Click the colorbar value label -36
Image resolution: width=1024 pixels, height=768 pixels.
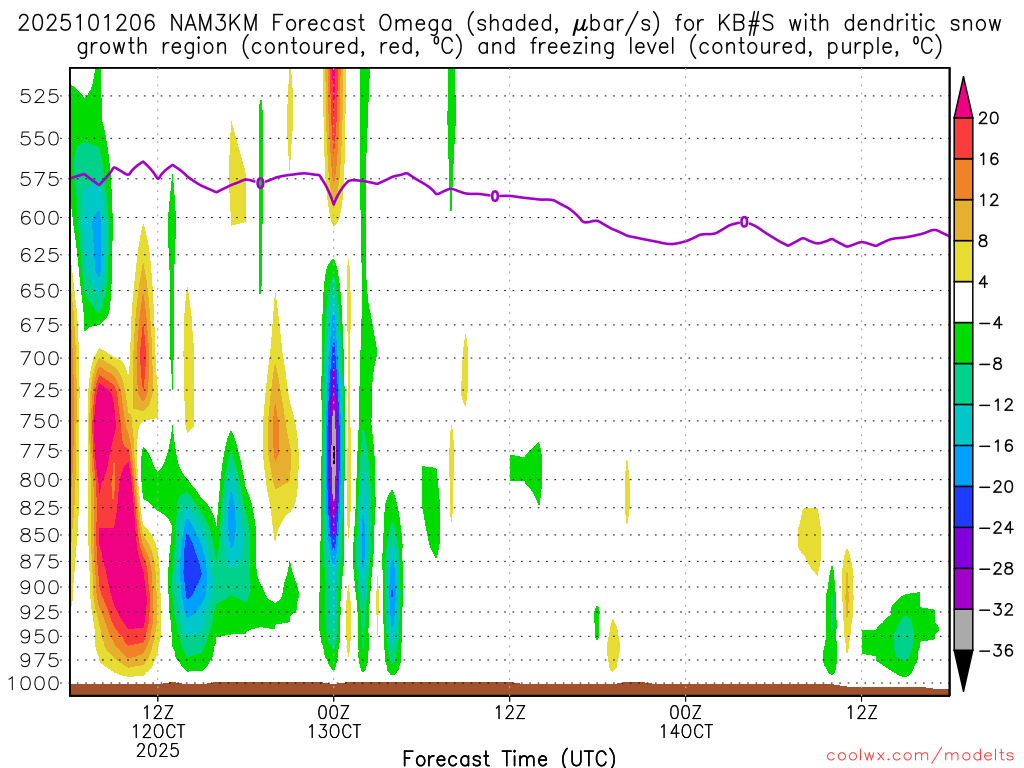[995, 650]
